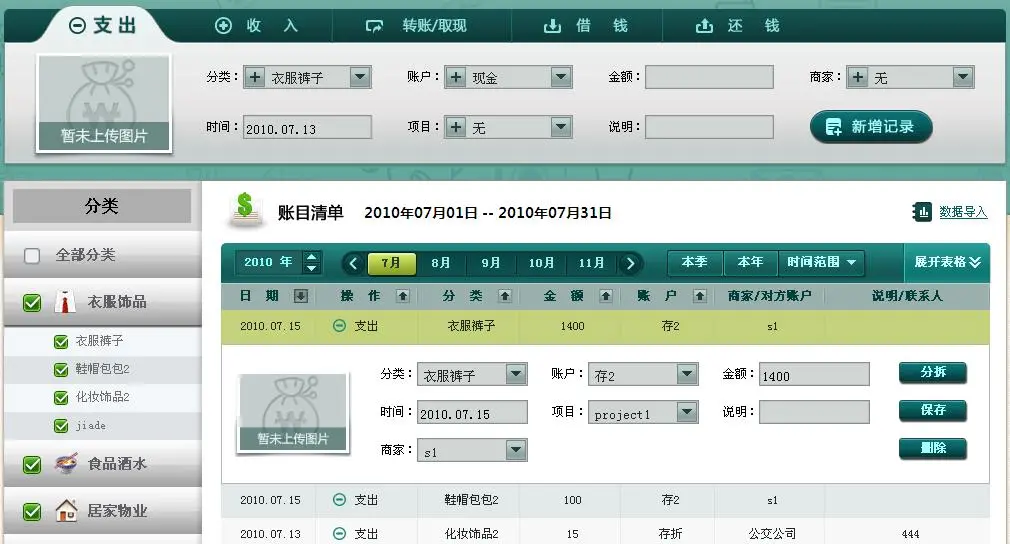Click 保存 button

[x=933, y=410]
